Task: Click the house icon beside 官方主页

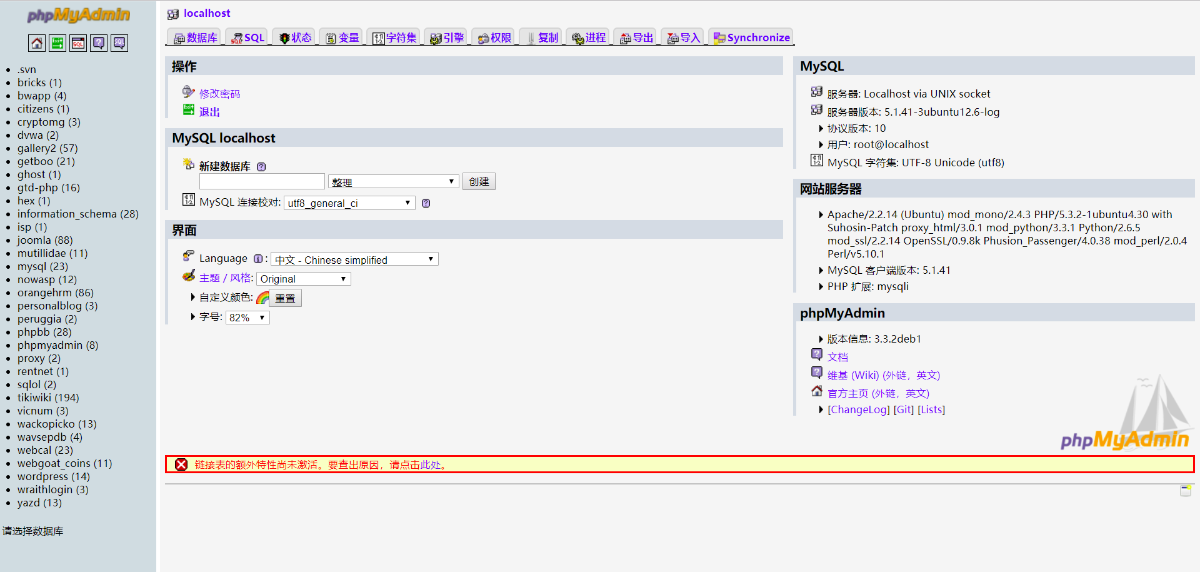Action: click(x=817, y=391)
